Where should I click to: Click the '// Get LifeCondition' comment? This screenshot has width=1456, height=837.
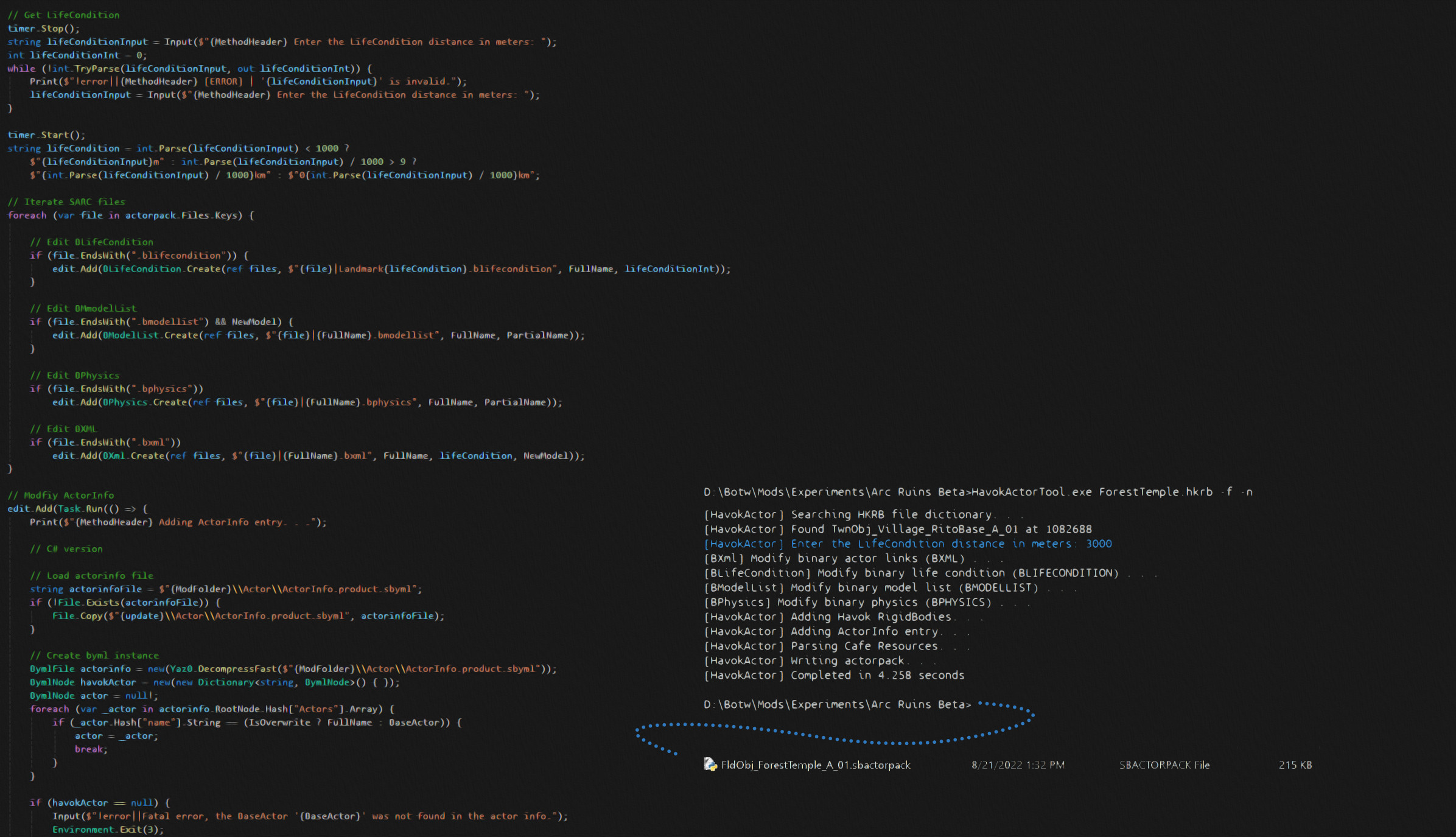pos(63,15)
